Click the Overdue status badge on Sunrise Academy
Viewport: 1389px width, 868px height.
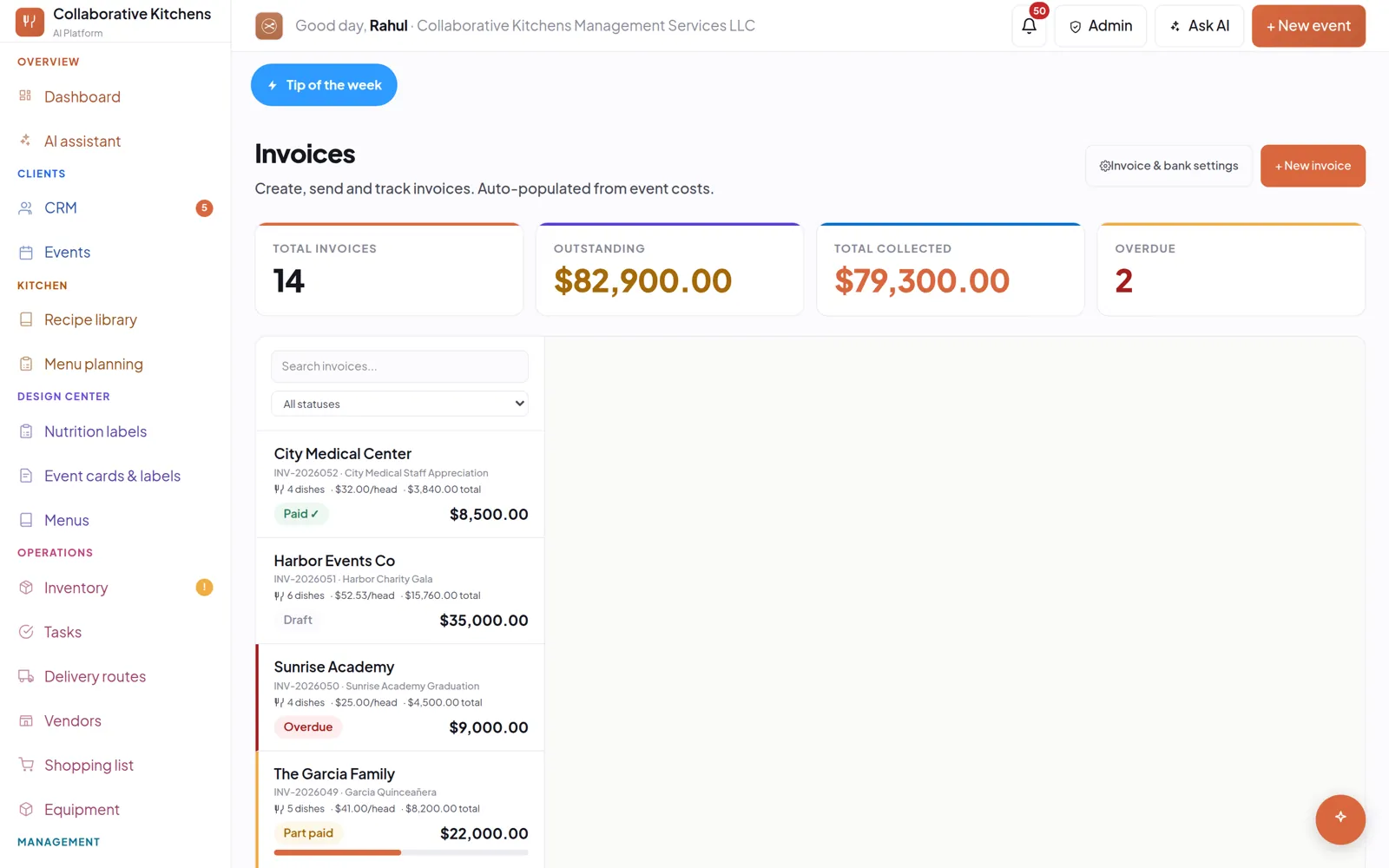coord(308,727)
